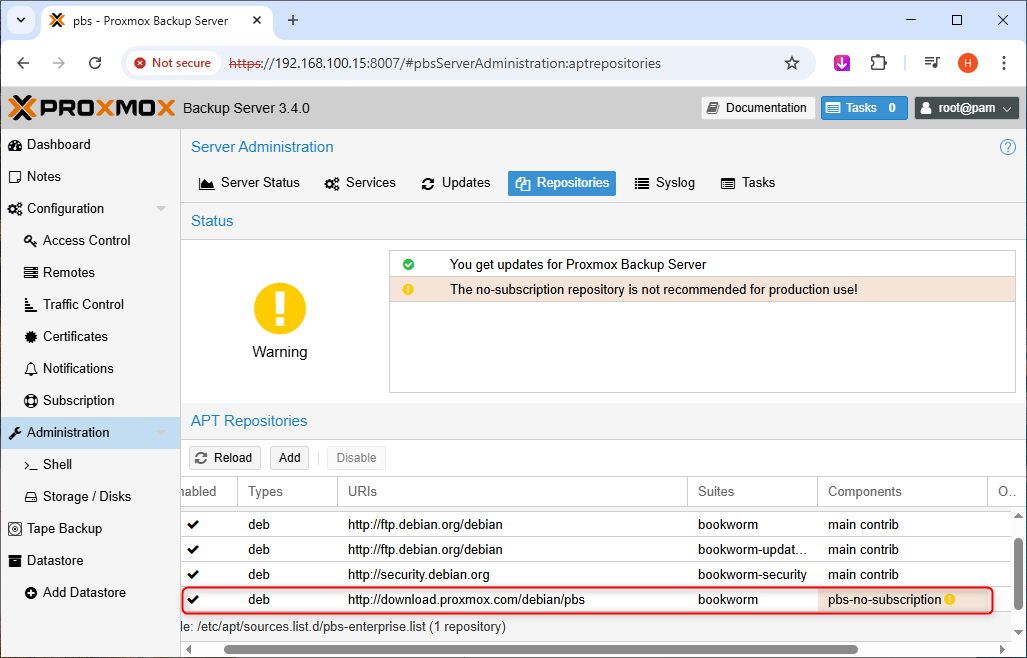Click the Types column header
Screen dimensions: 1027x658
[x=288, y=492]
